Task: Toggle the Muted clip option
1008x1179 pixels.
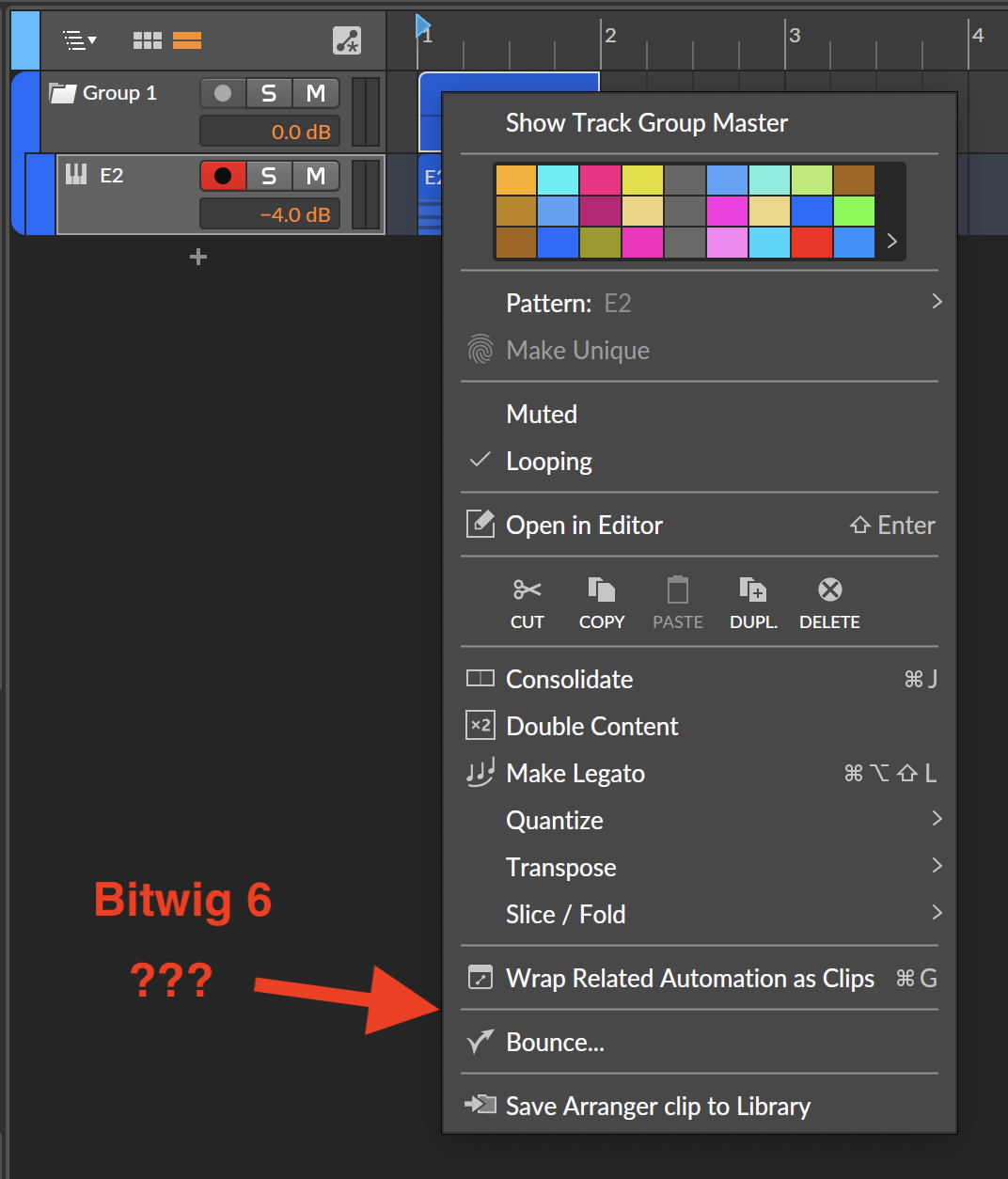Action: point(700,415)
